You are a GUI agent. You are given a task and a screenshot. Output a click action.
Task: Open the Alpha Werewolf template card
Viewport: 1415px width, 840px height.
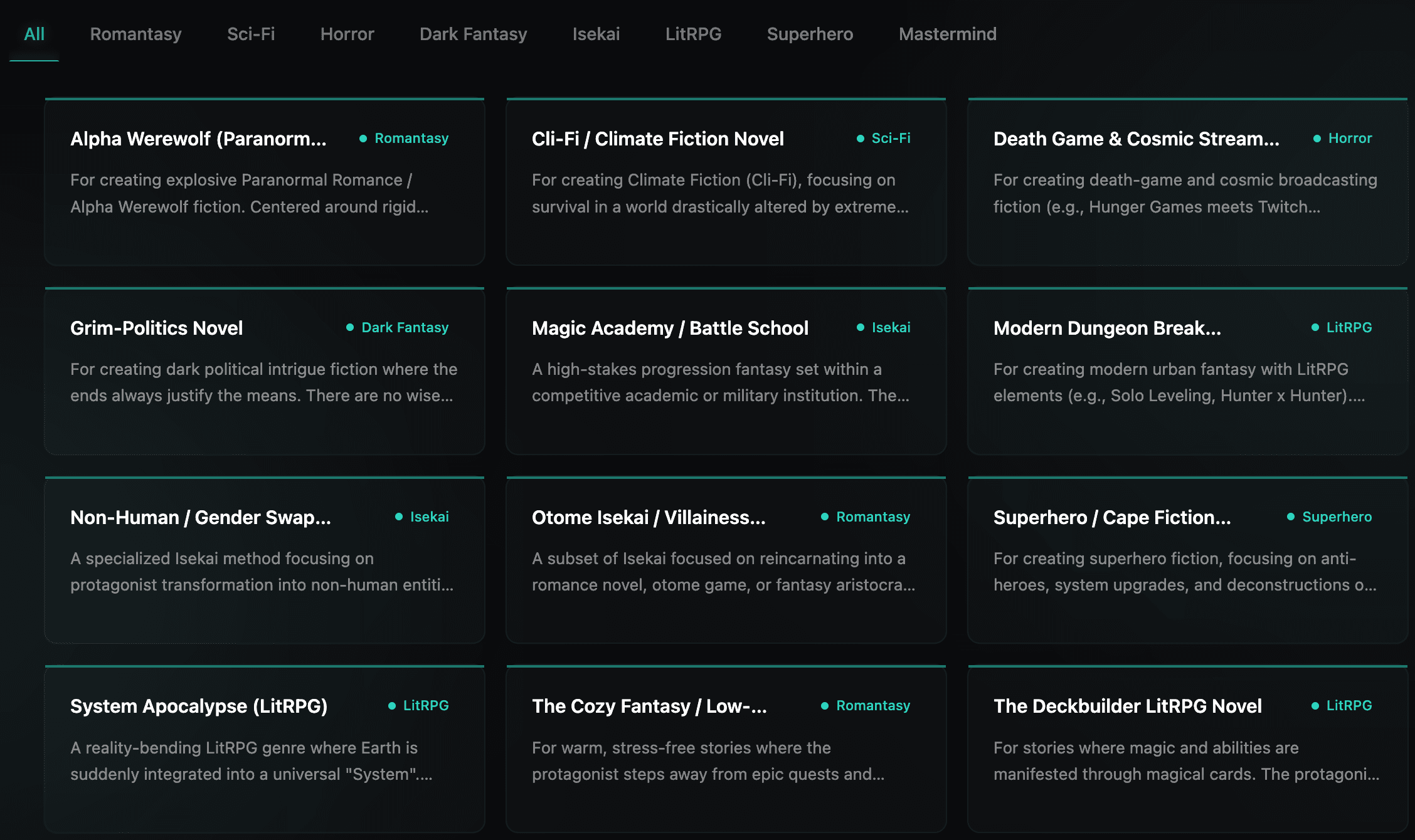[x=264, y=182]
